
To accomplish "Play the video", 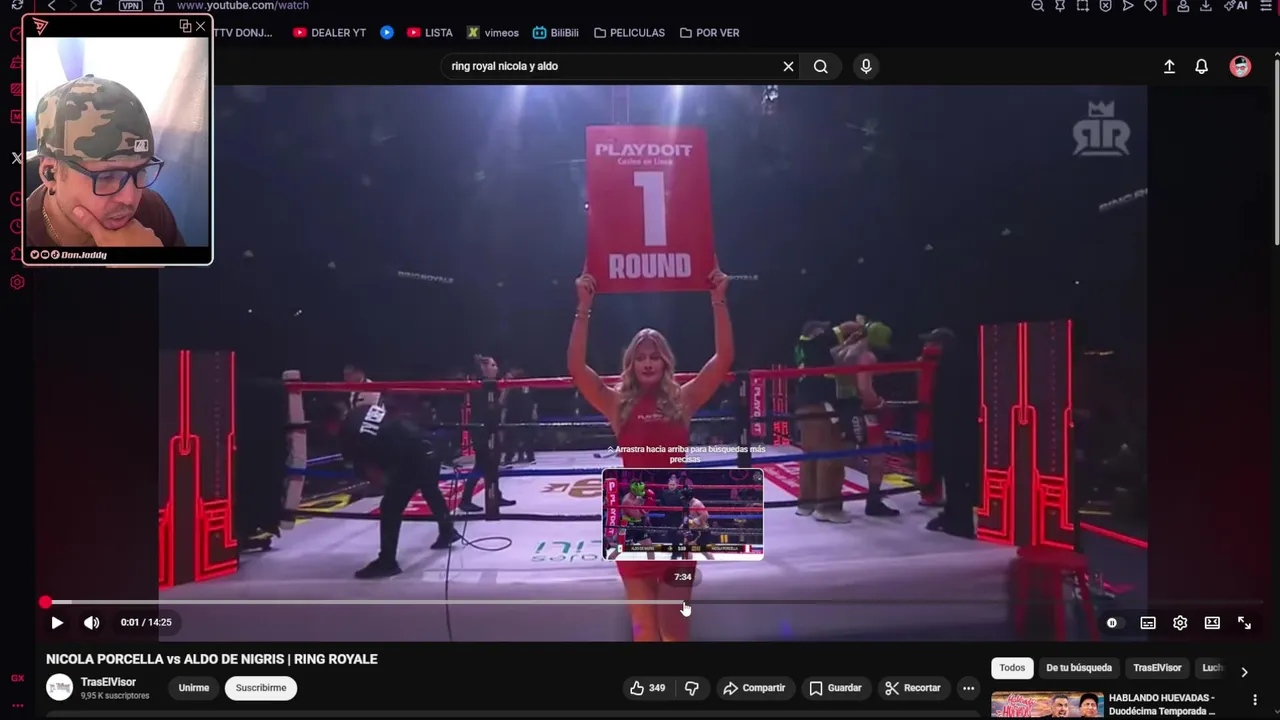I will [x=57, y=622].
